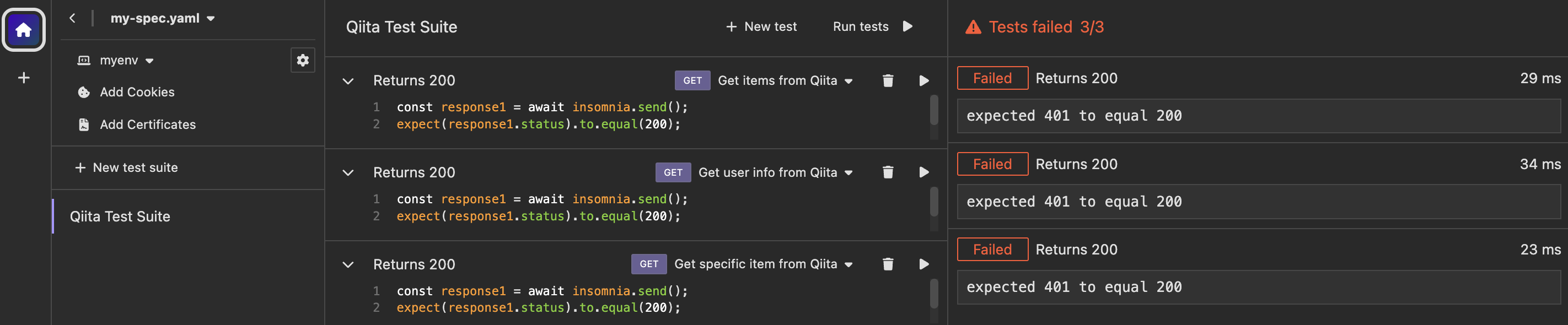Open environment settings gear icon
Screen dimensions: 1568x325
point(303,60)
